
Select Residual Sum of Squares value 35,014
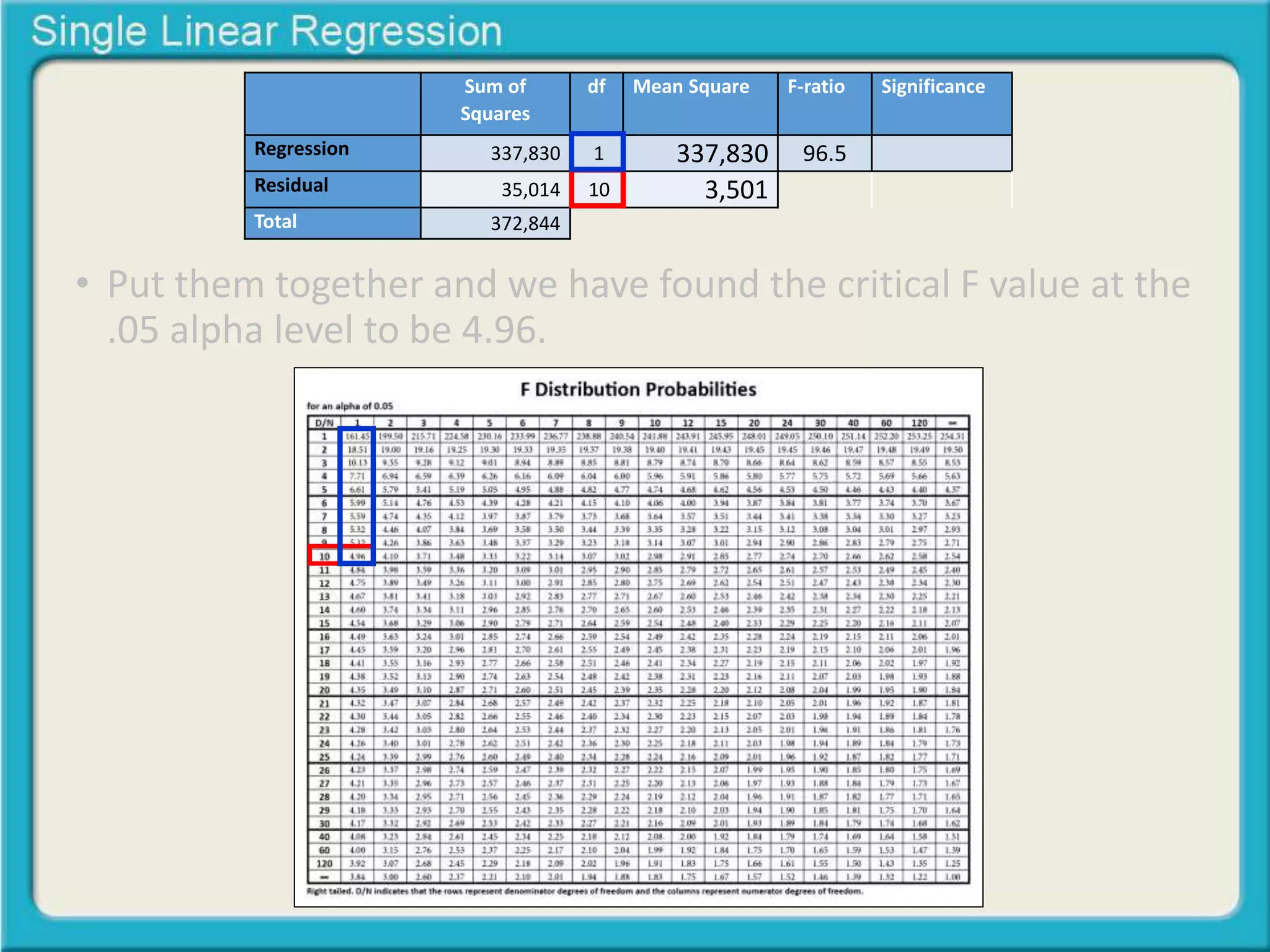point(530,189)
